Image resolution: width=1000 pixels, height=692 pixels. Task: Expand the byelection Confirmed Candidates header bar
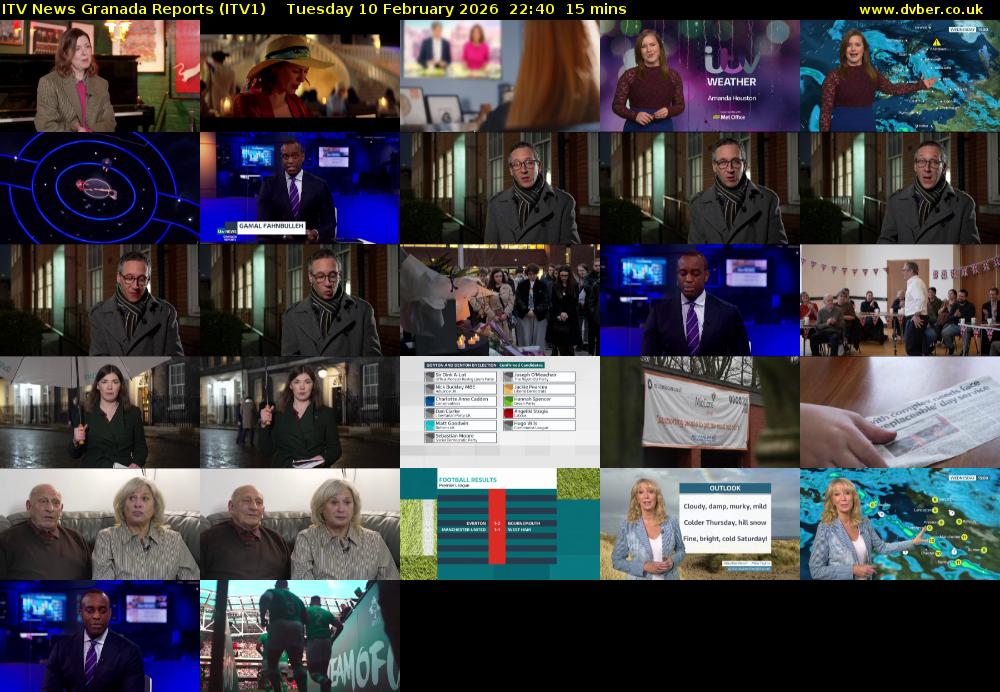[x=484, y=364]
